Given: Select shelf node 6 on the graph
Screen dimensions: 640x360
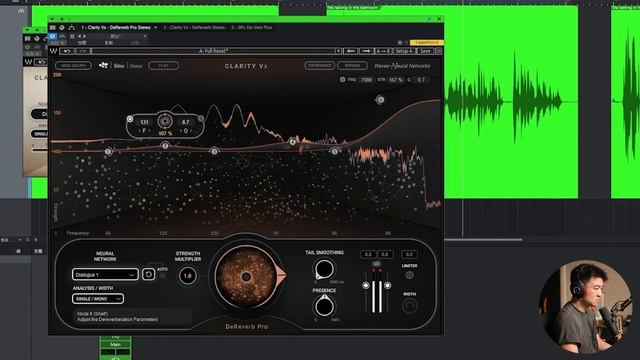Looking at the screenshot, I should (x=380, y=100).
